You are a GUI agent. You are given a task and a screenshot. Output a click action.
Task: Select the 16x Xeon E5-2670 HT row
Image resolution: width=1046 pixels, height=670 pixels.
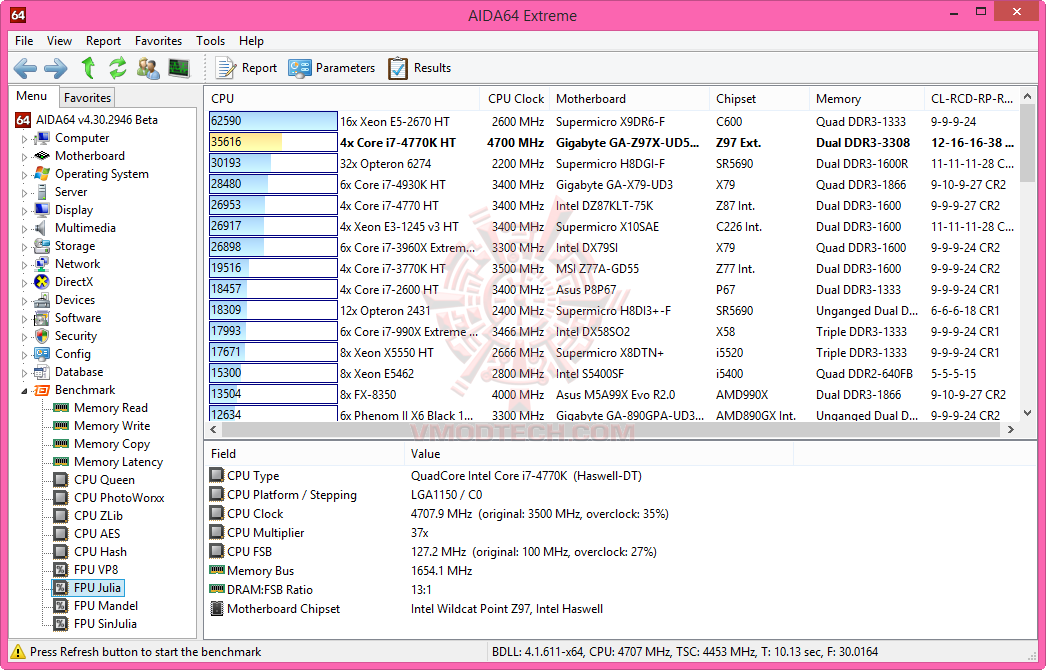click(614, 121)
